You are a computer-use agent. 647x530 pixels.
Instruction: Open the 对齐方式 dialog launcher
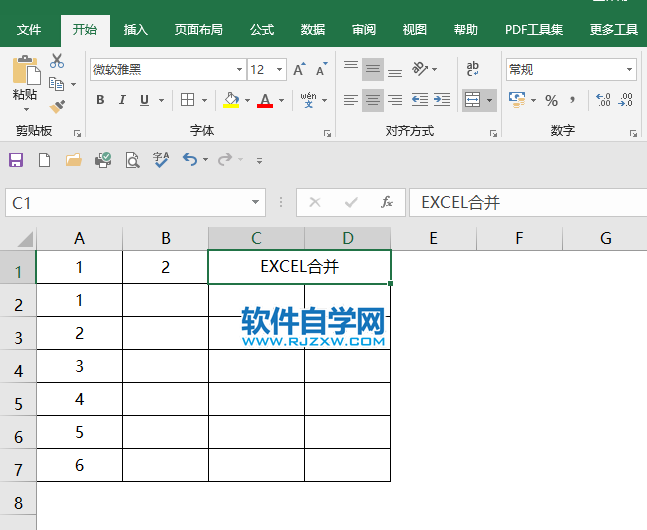coord(493,133)
